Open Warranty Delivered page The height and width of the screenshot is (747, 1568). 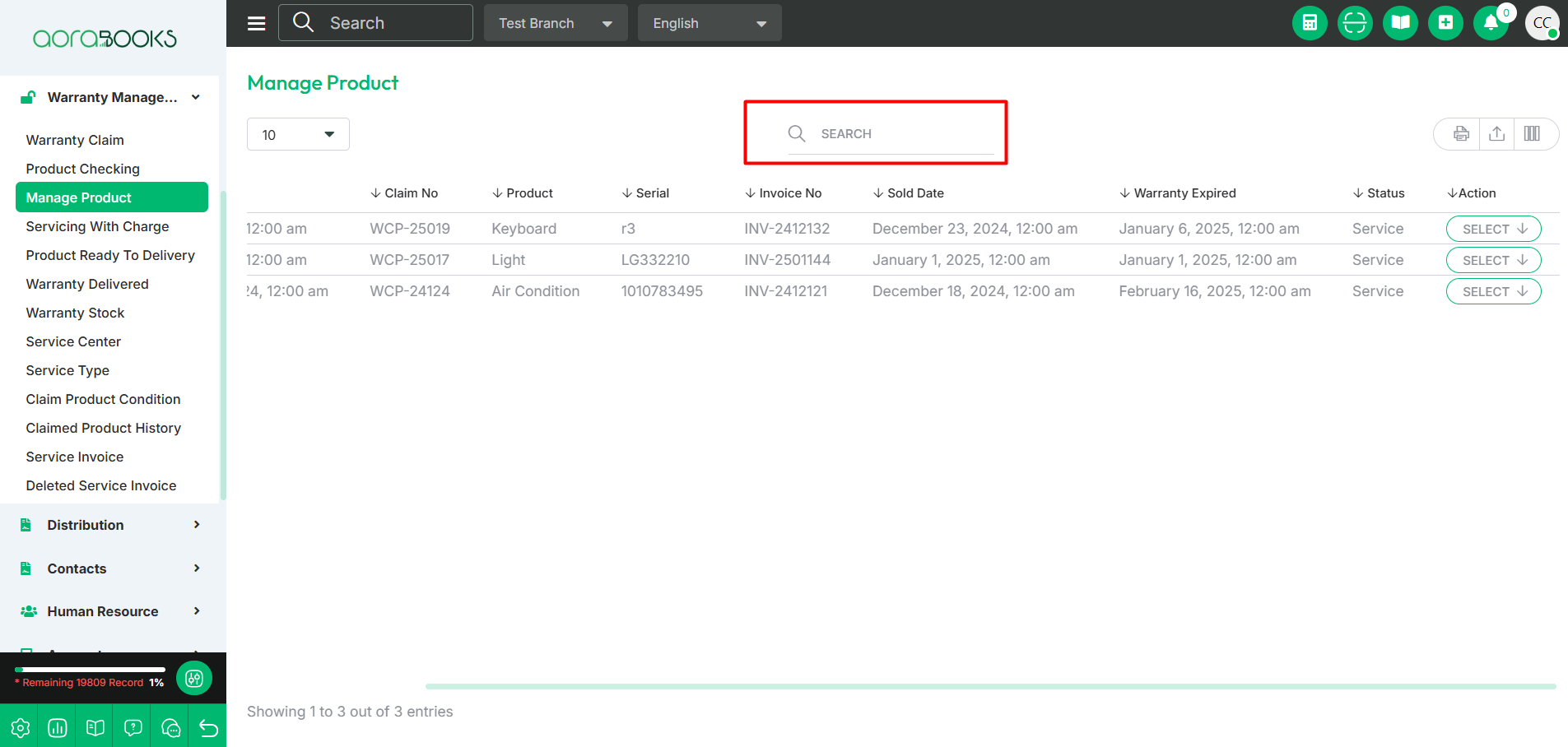[x=87, y=284]
